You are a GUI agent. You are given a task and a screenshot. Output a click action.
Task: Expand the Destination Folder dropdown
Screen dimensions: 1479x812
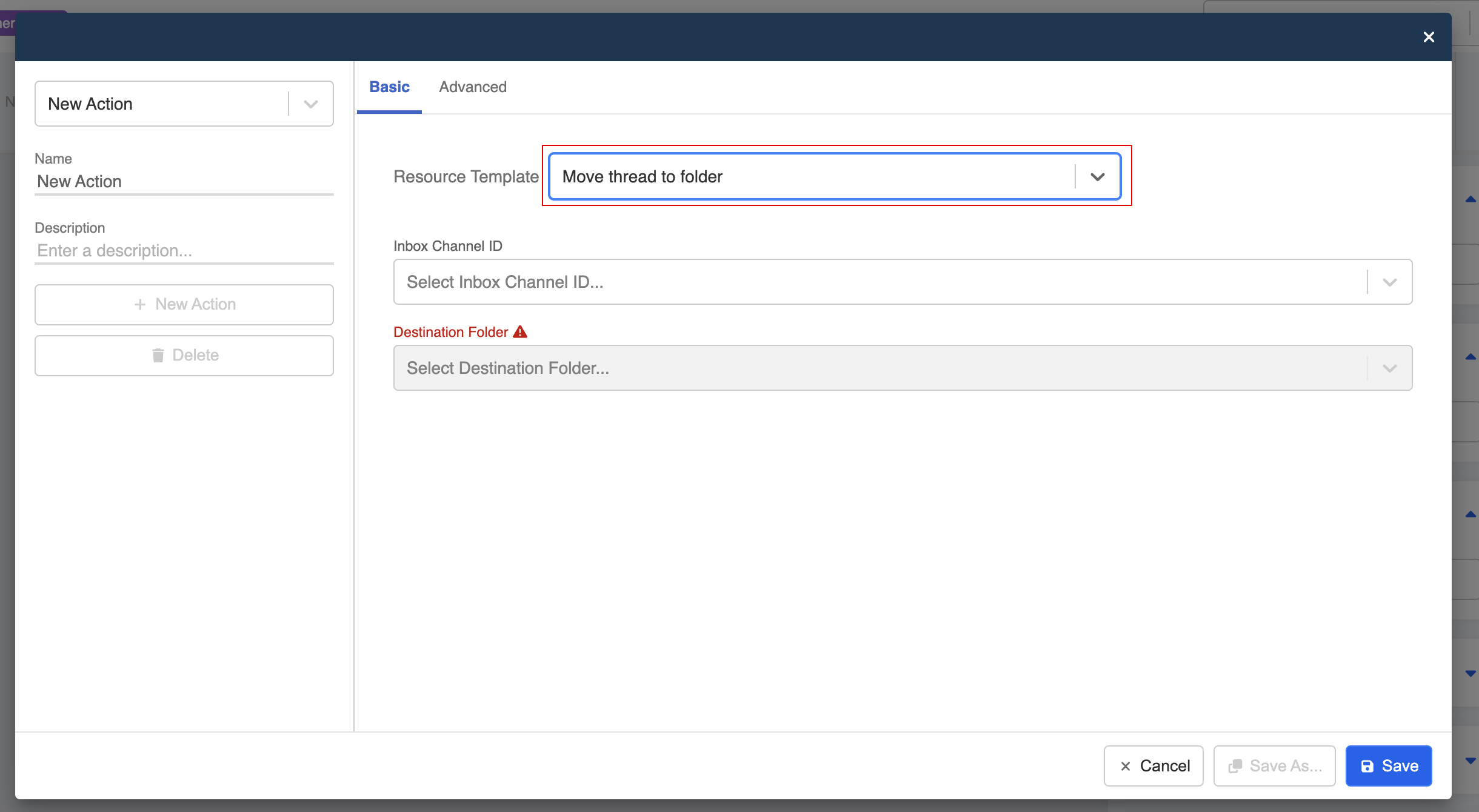(x=1389, y=368)
